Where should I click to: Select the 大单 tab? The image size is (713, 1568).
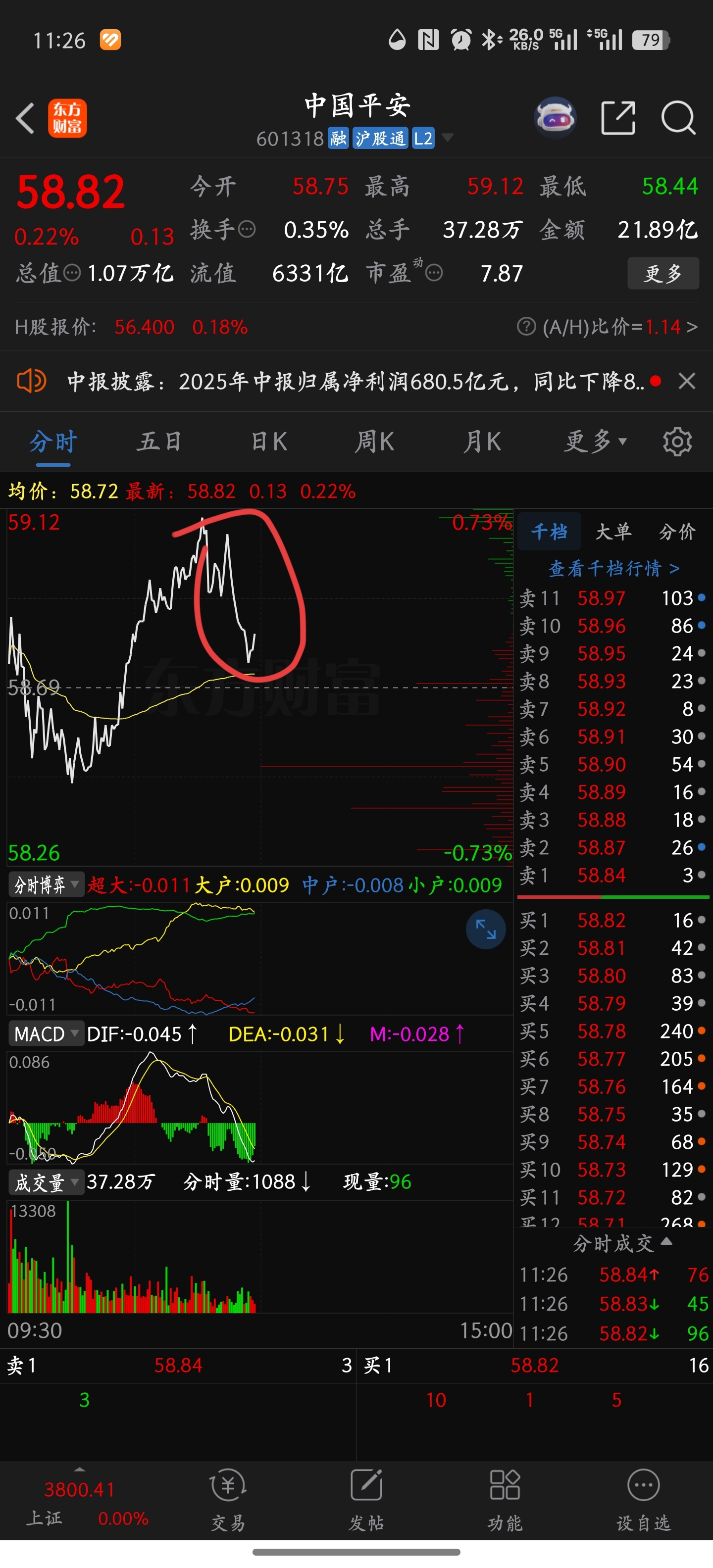(613, 532)
